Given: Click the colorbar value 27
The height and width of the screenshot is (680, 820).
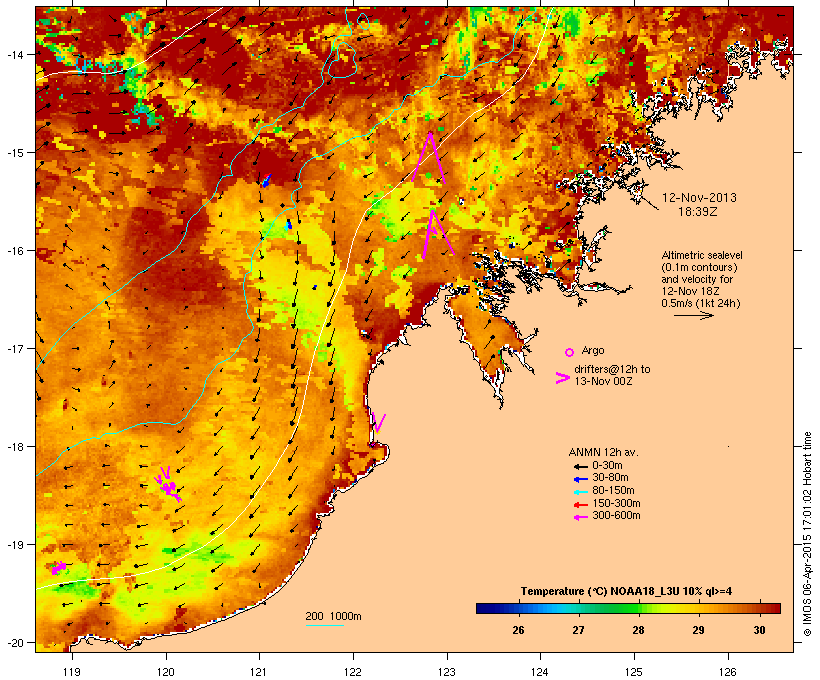Looking at the screenshot, I should pyautogui.click(x=578, y=630).
